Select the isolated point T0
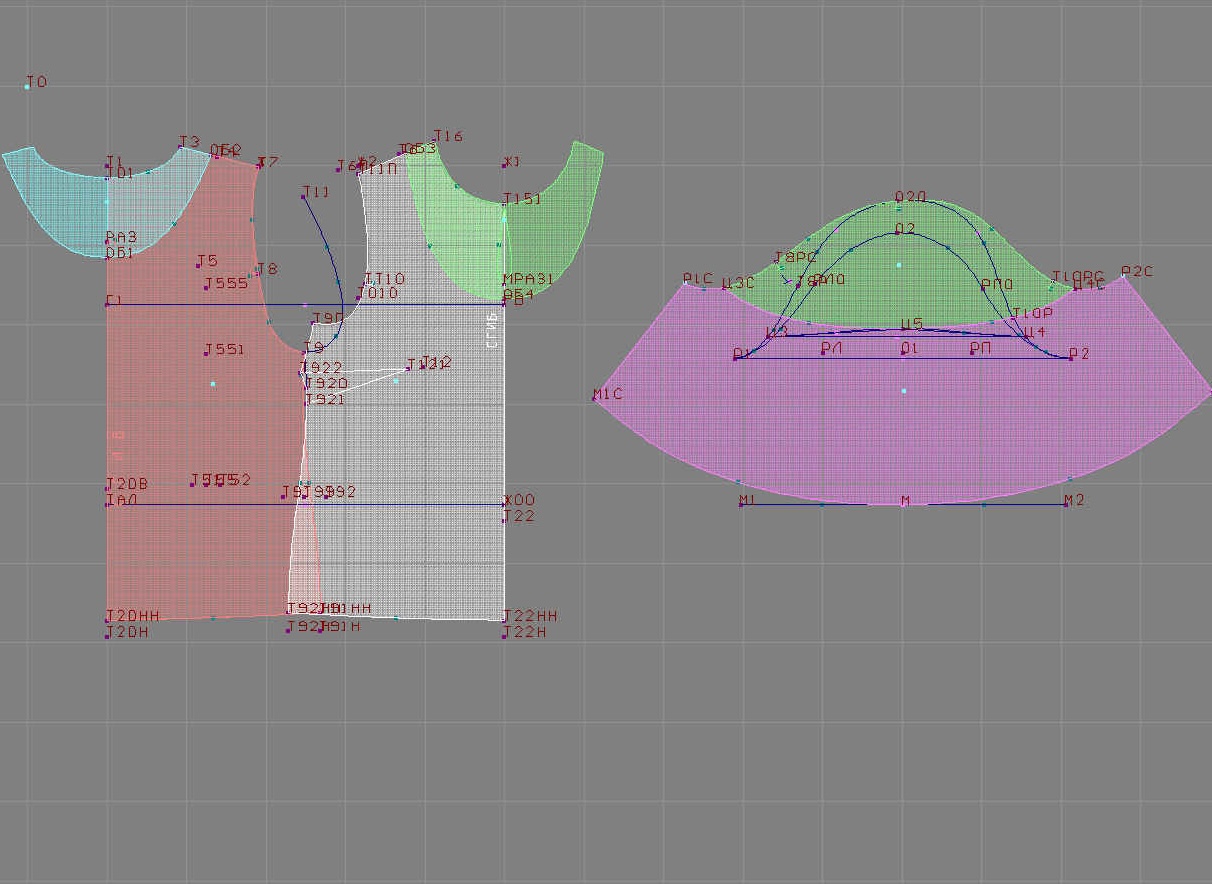This screenshot has width=1212, height=884. (x=27, y=87)
